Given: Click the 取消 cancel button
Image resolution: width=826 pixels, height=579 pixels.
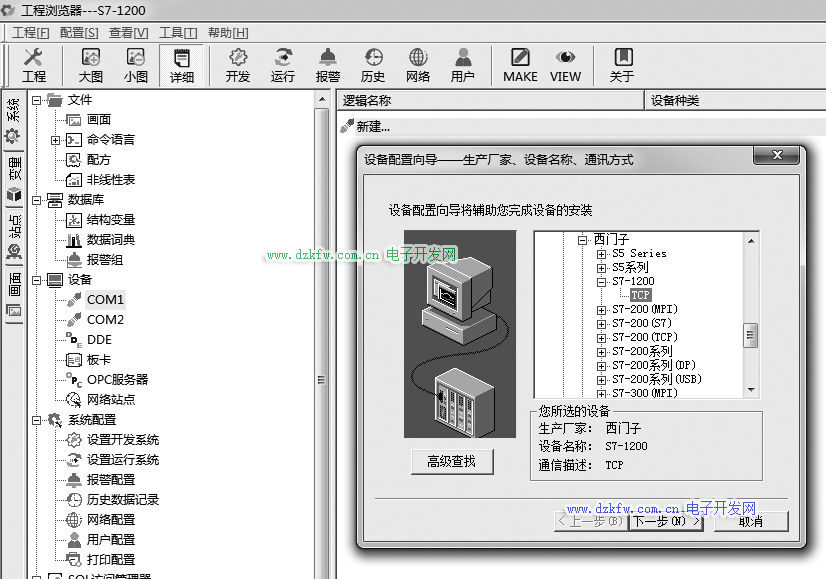Looking at the screenshot, I should pyautogui.click(x=751, y=522).
